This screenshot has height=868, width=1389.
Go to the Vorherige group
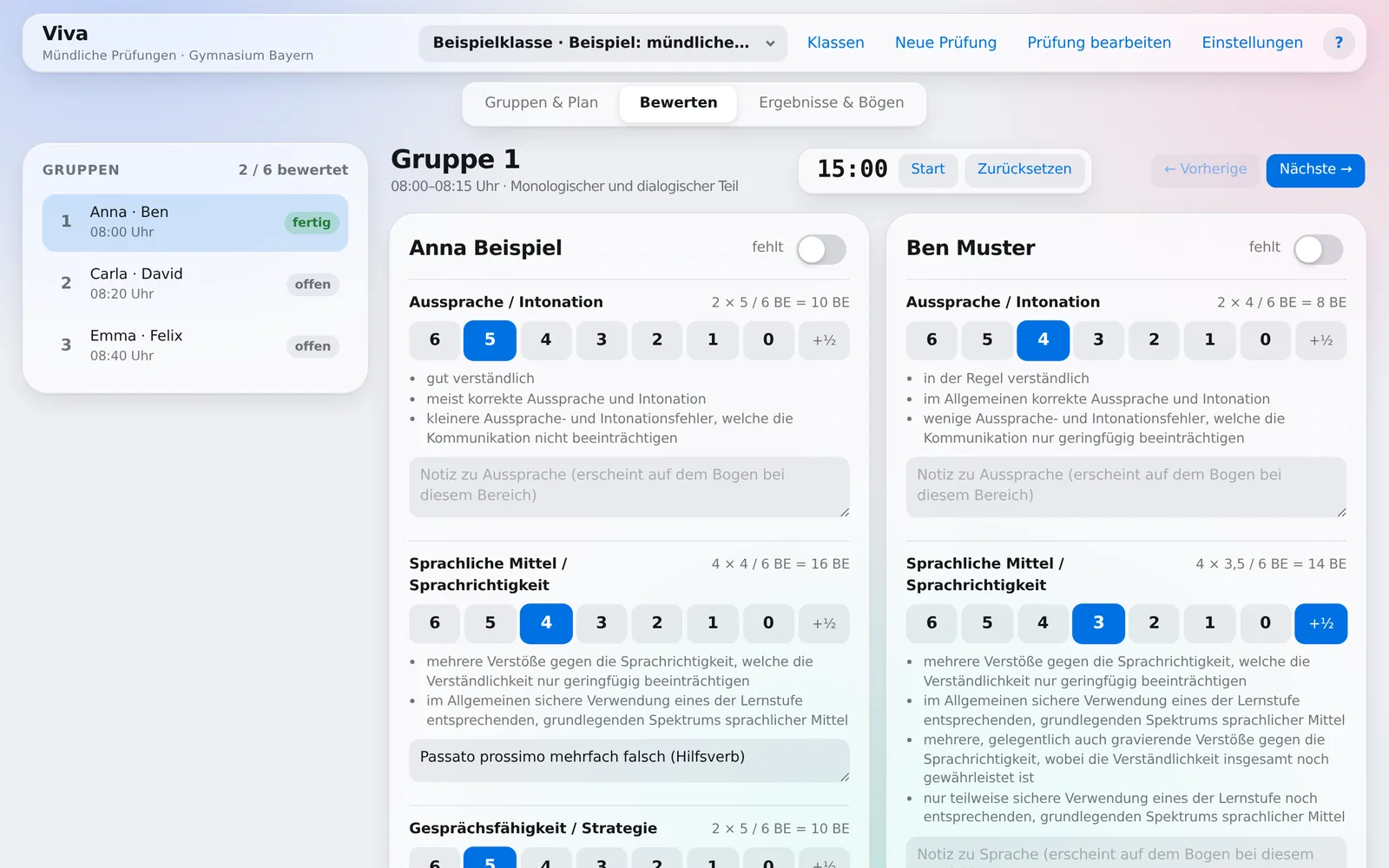pyautogui.click(x=1205, y=169)
